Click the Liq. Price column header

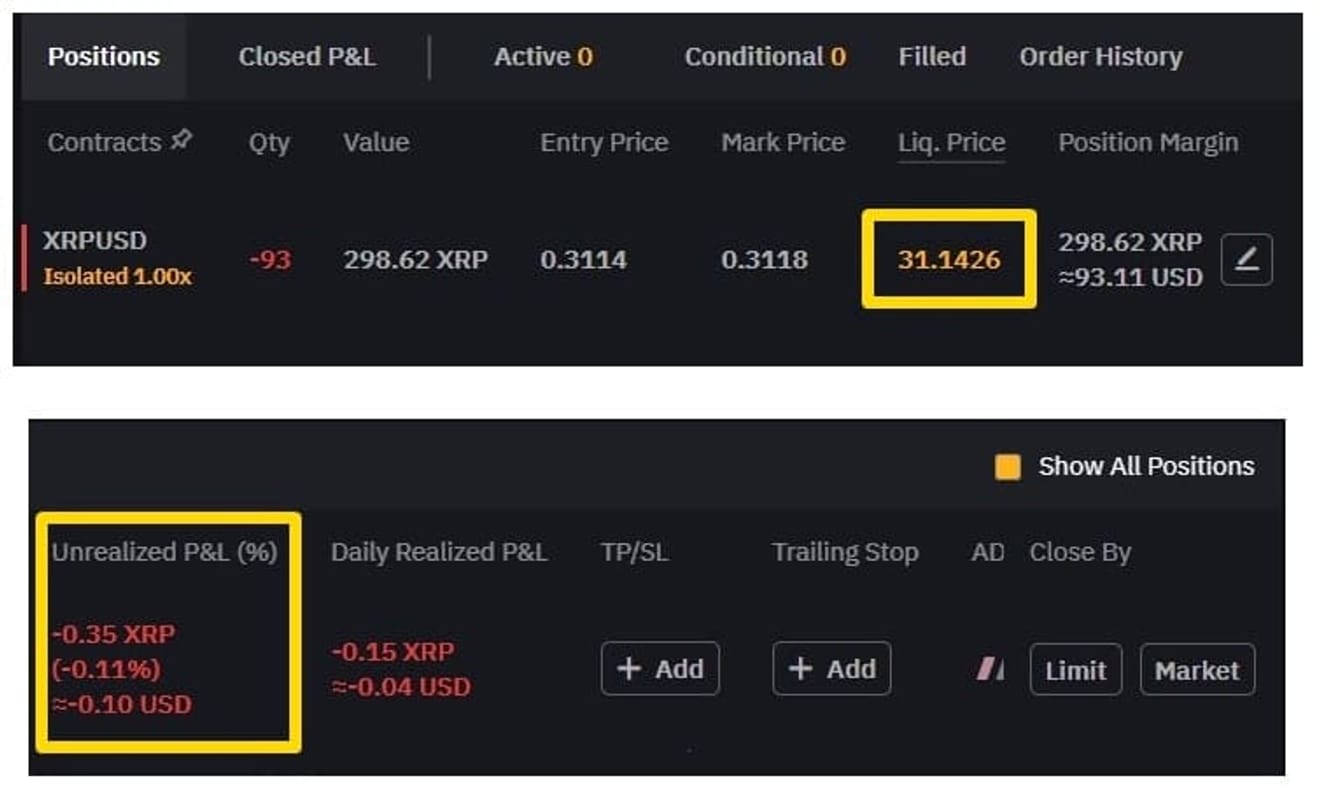(x=951, y=143)
